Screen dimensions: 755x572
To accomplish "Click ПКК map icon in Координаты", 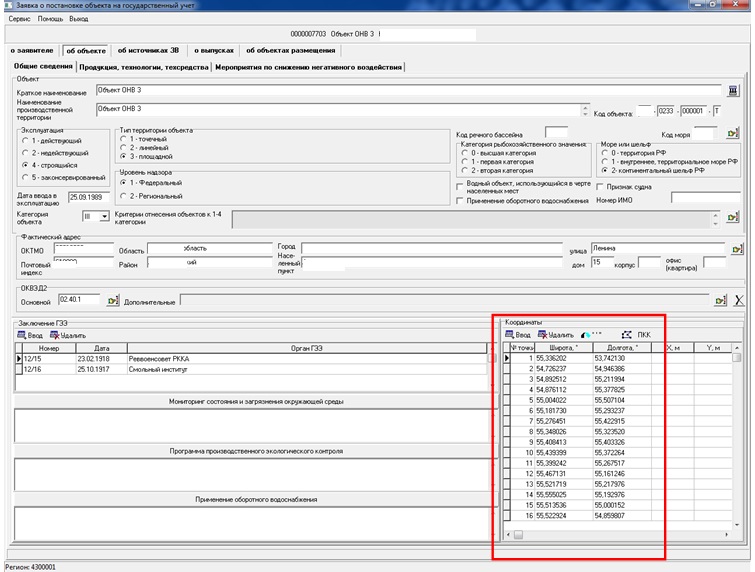I will 635,335.
